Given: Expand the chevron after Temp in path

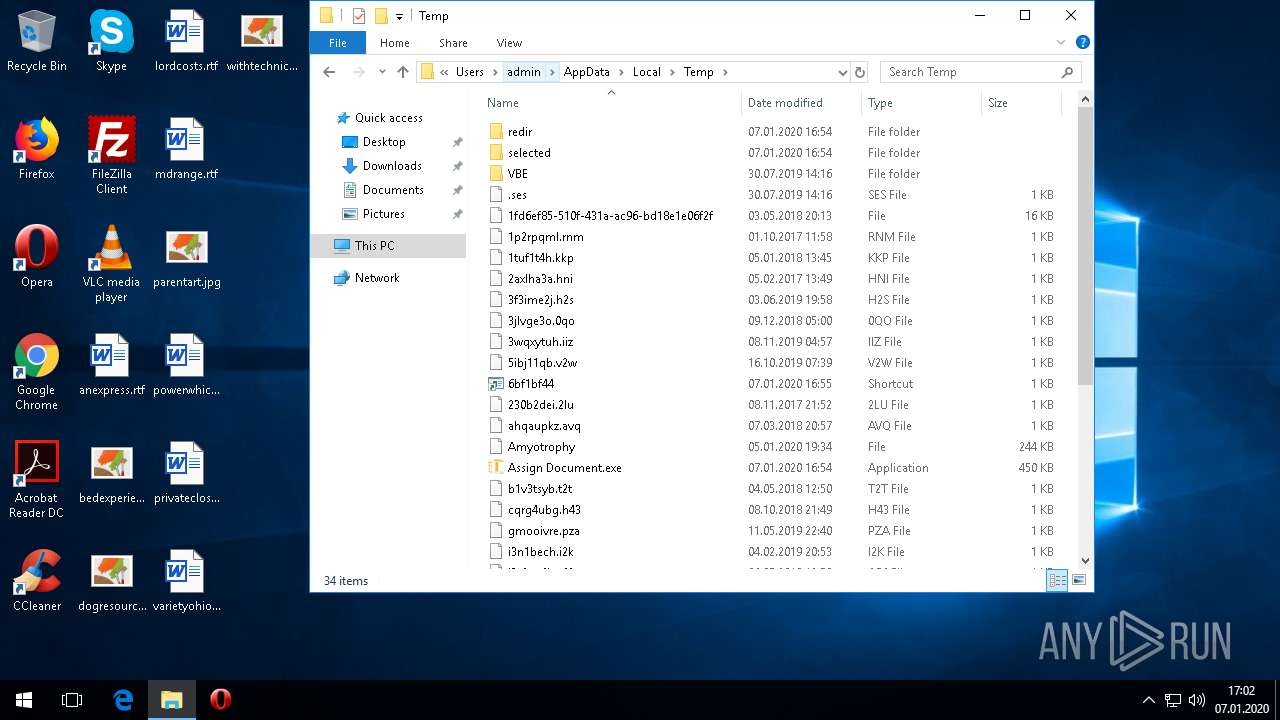Looking at the screenshot, I should [x=725, y=72].
